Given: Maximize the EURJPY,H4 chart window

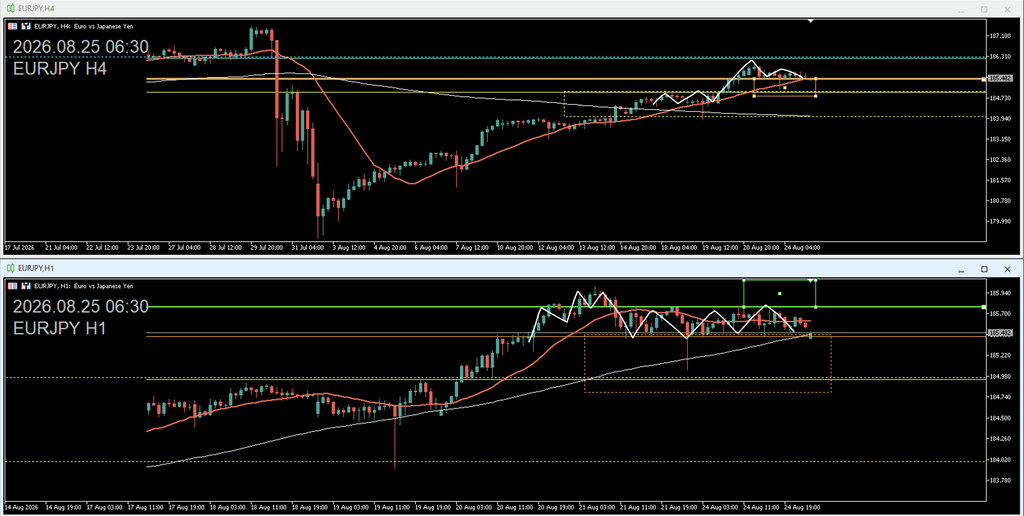Looking at the screenshot, I should click(x=984, y=9).
